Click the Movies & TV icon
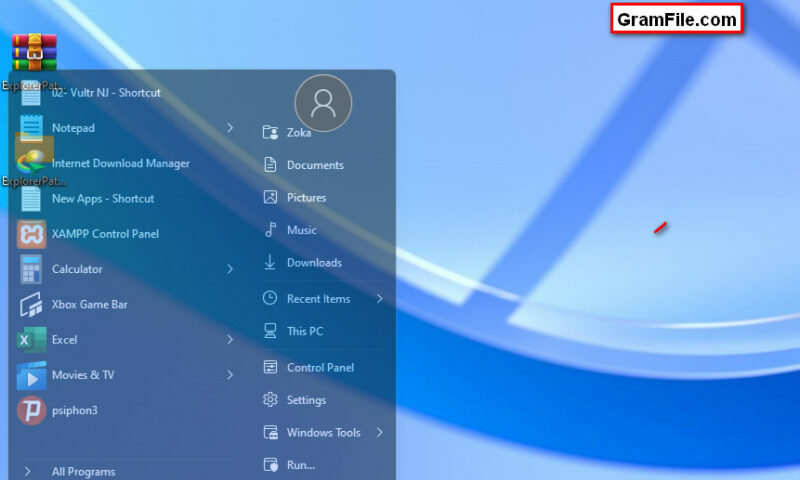 31,375
